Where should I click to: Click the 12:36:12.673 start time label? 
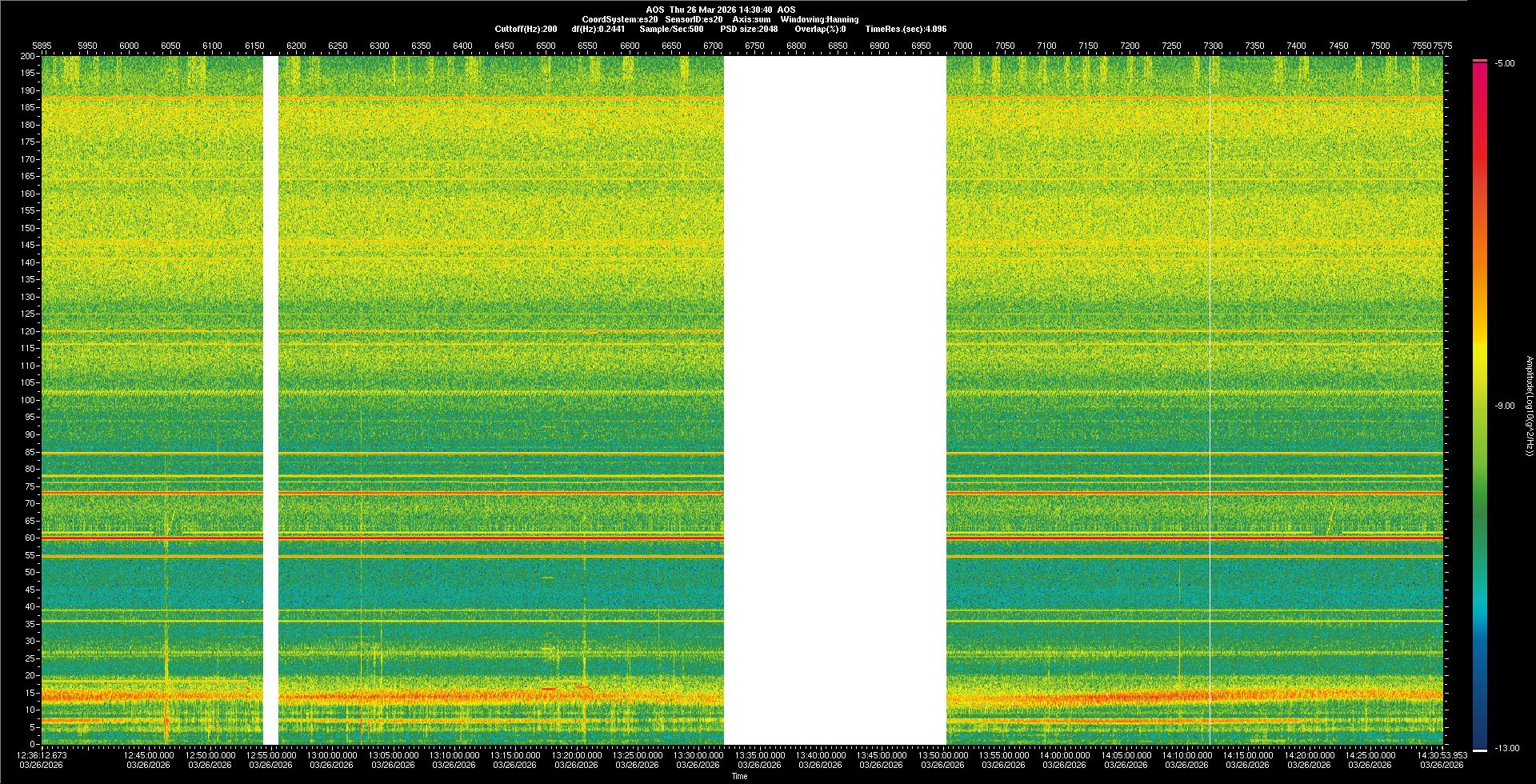click(42, 755)
